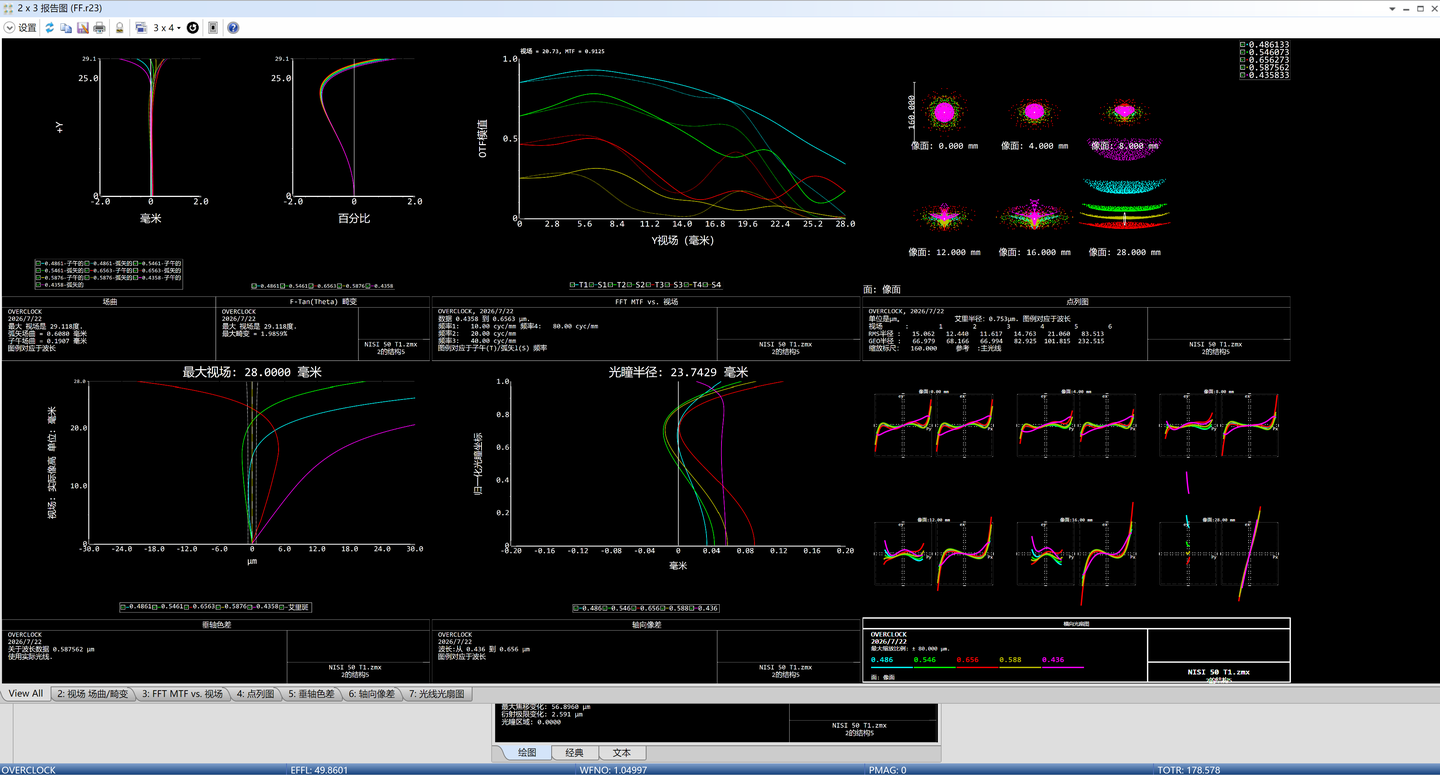Viewport: 1440px width, 775px height.
Task: Click the lateral color plot under 最大视场
Action: (251, 462)
